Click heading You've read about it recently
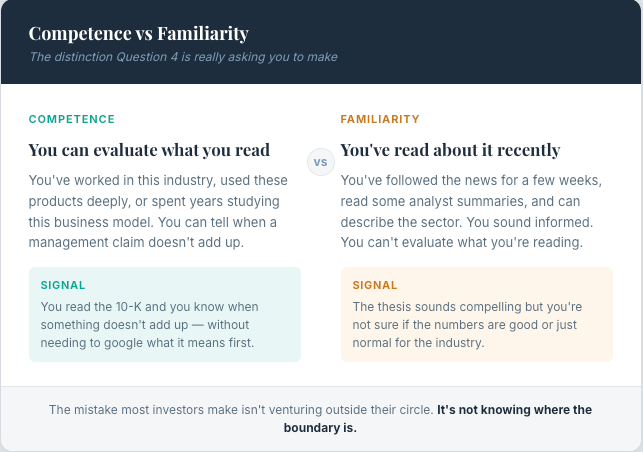This screenshot has height=452, width=643. tap(450, 150)
